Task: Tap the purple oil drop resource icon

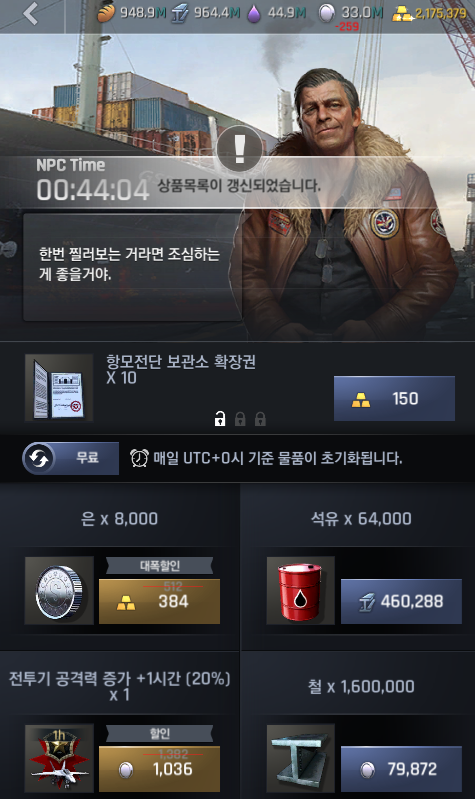Action: (x=253, y=14)
